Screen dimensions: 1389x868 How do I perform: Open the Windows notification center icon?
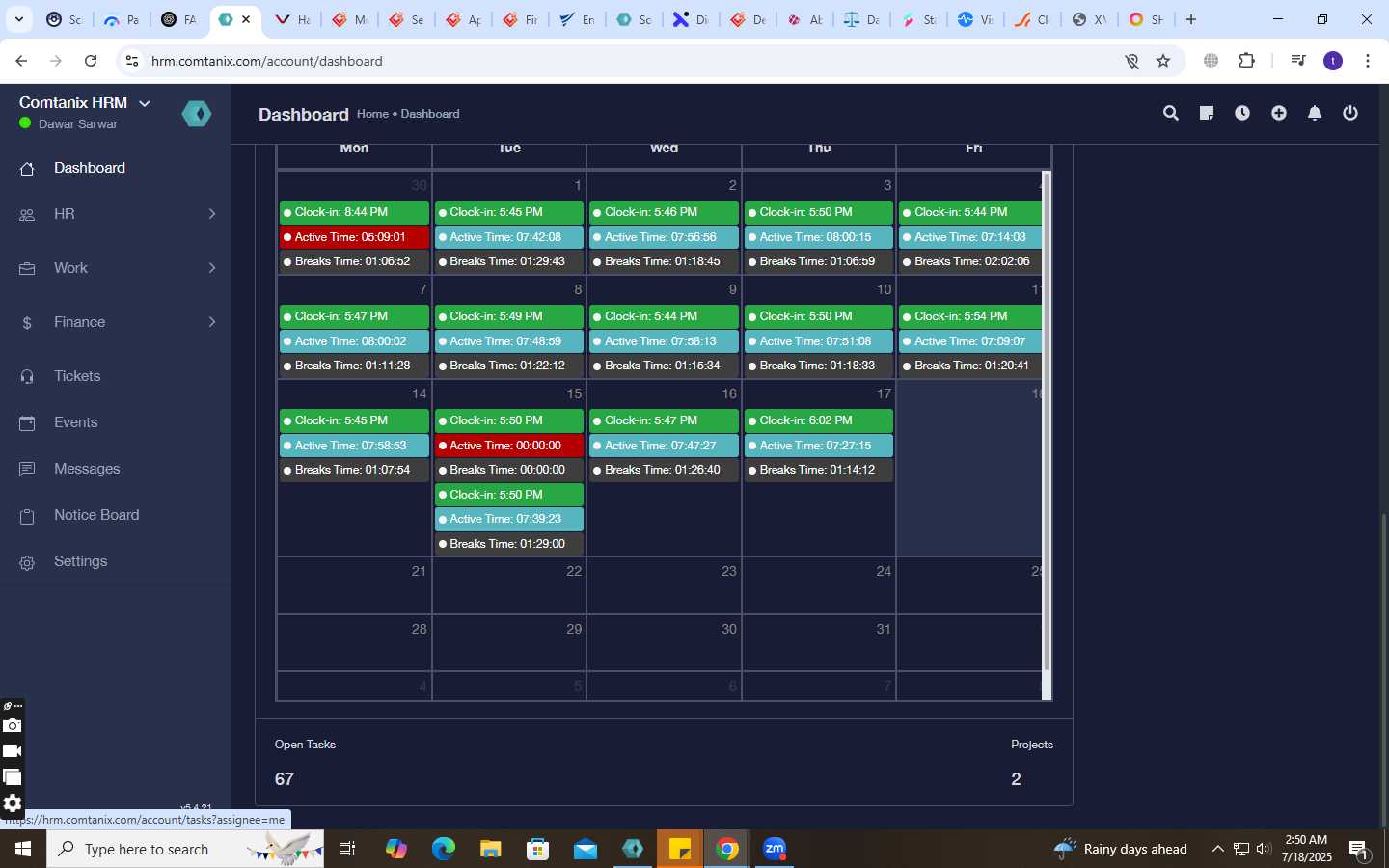coord(1360,849)
